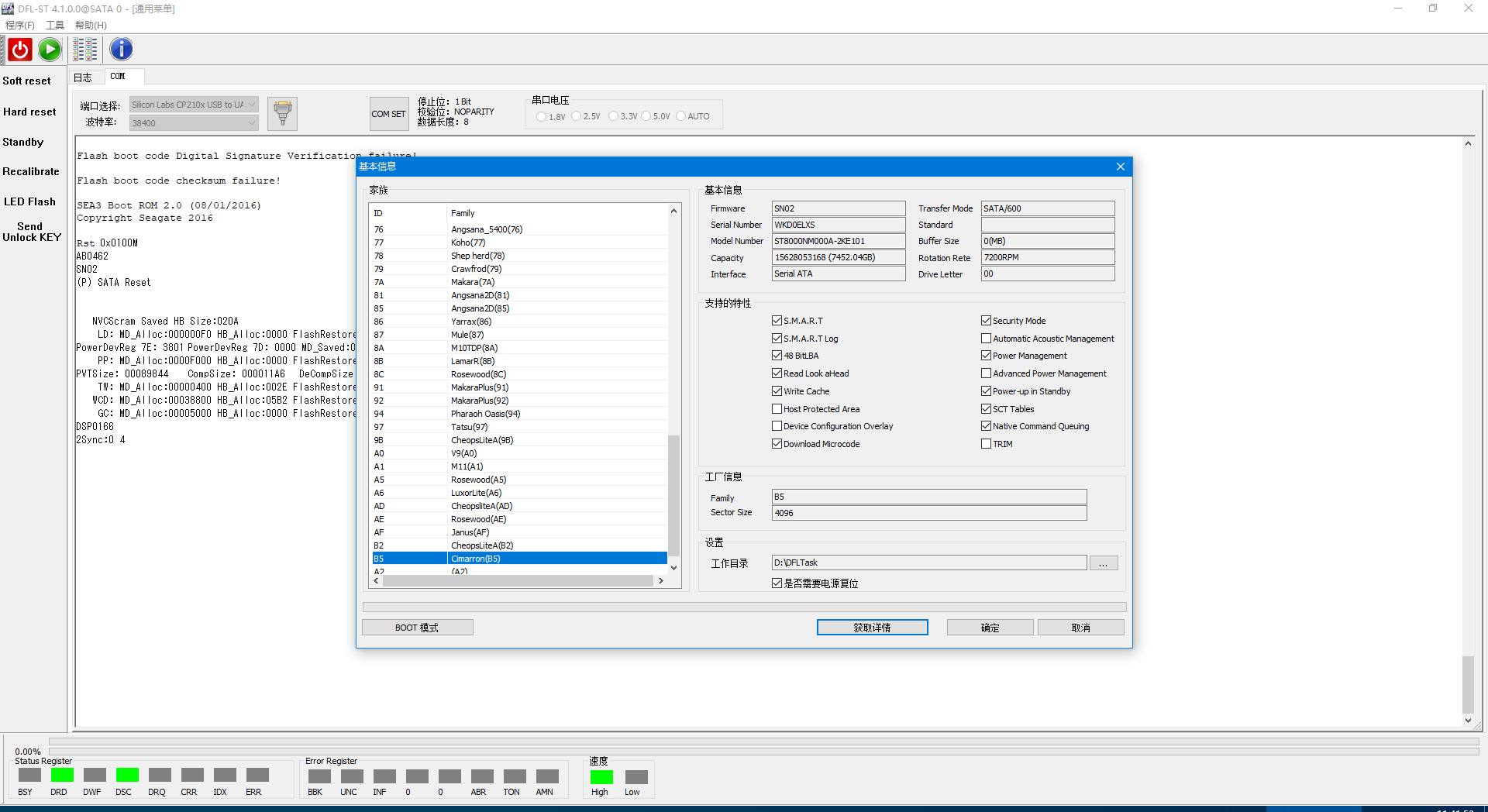
Task: Click the working directory browse button
Action: pos(1103,563)
